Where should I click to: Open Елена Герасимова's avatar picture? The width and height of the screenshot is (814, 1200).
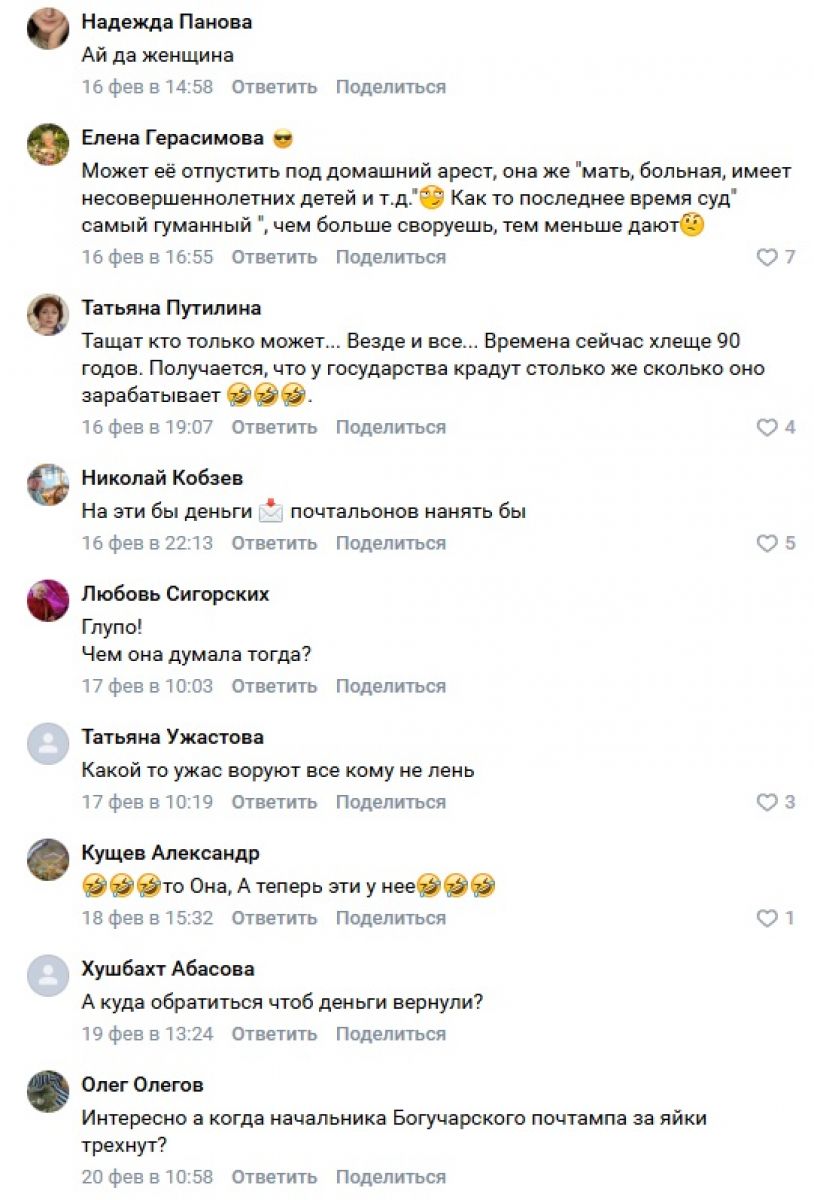pos(48,145)
